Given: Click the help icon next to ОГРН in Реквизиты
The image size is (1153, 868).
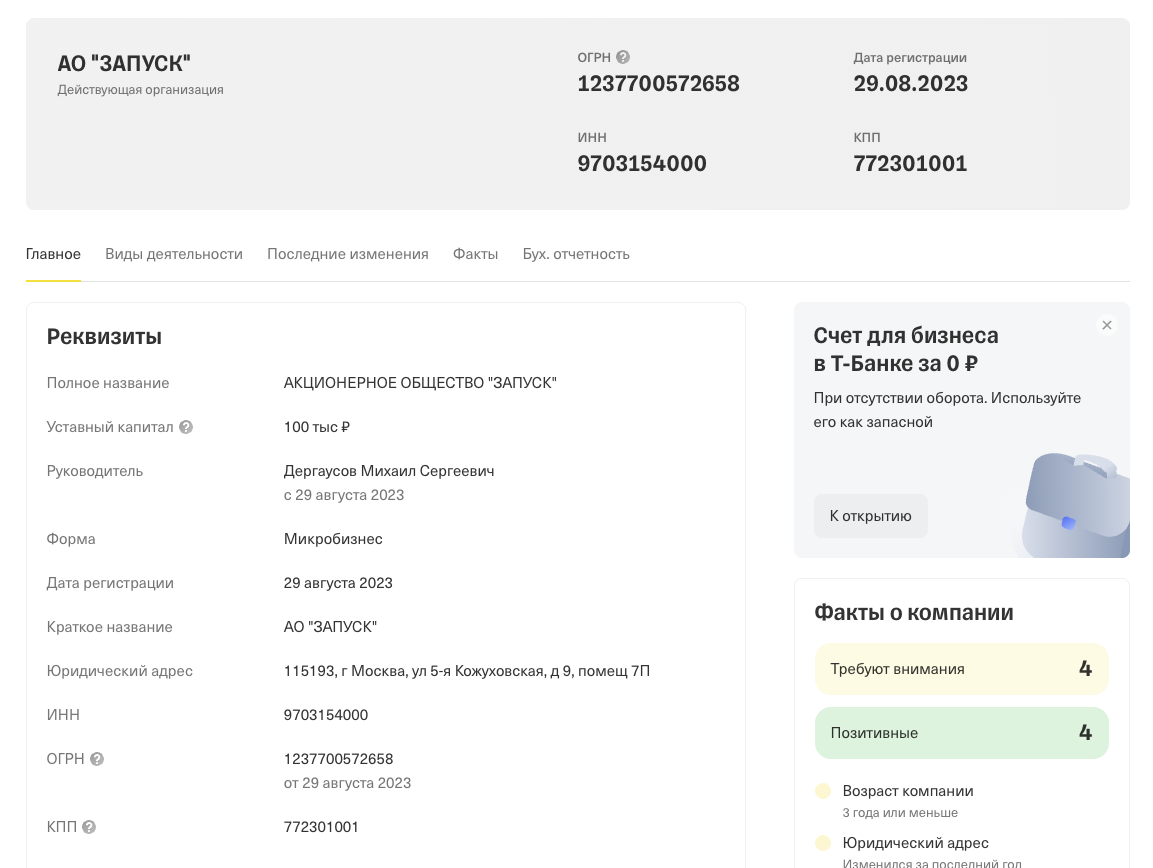Looking at the screenshot, I should click(97, 759).
